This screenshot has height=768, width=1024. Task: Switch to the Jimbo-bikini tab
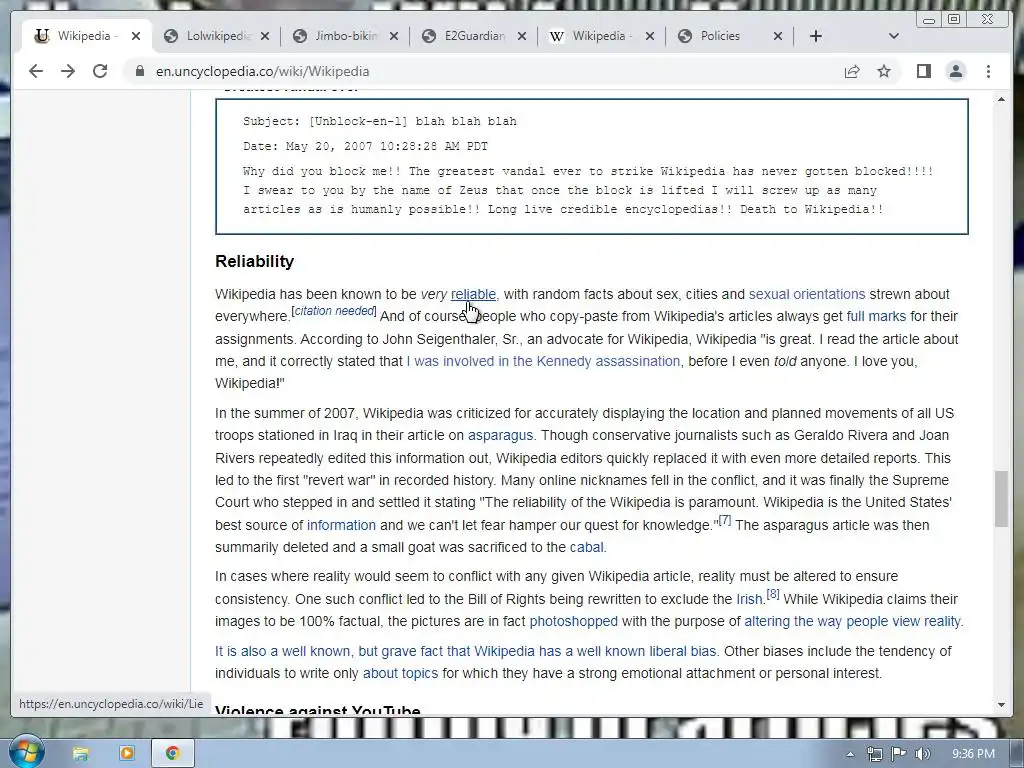point(344,37)
